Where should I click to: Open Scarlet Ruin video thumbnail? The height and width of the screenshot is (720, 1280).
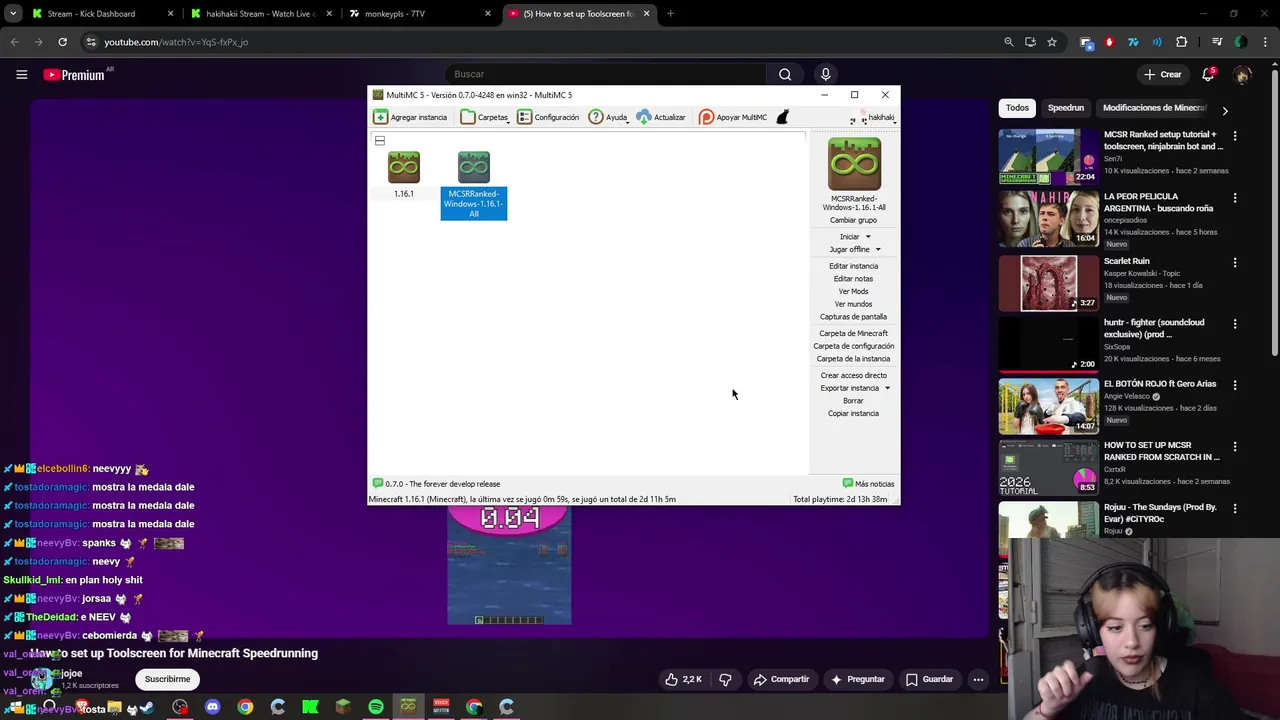pyautogui.click(x=1048, y=283)
